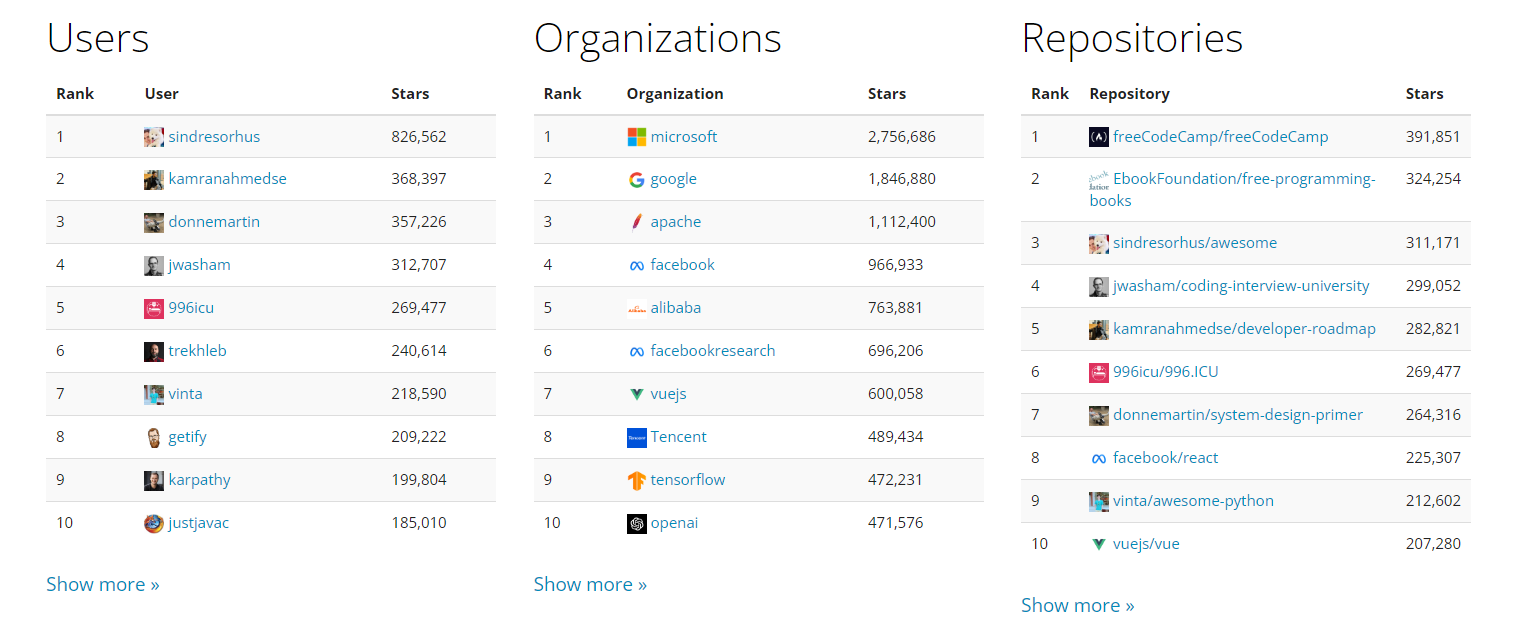Click the Alibaba logo icon

coord(637,309)
